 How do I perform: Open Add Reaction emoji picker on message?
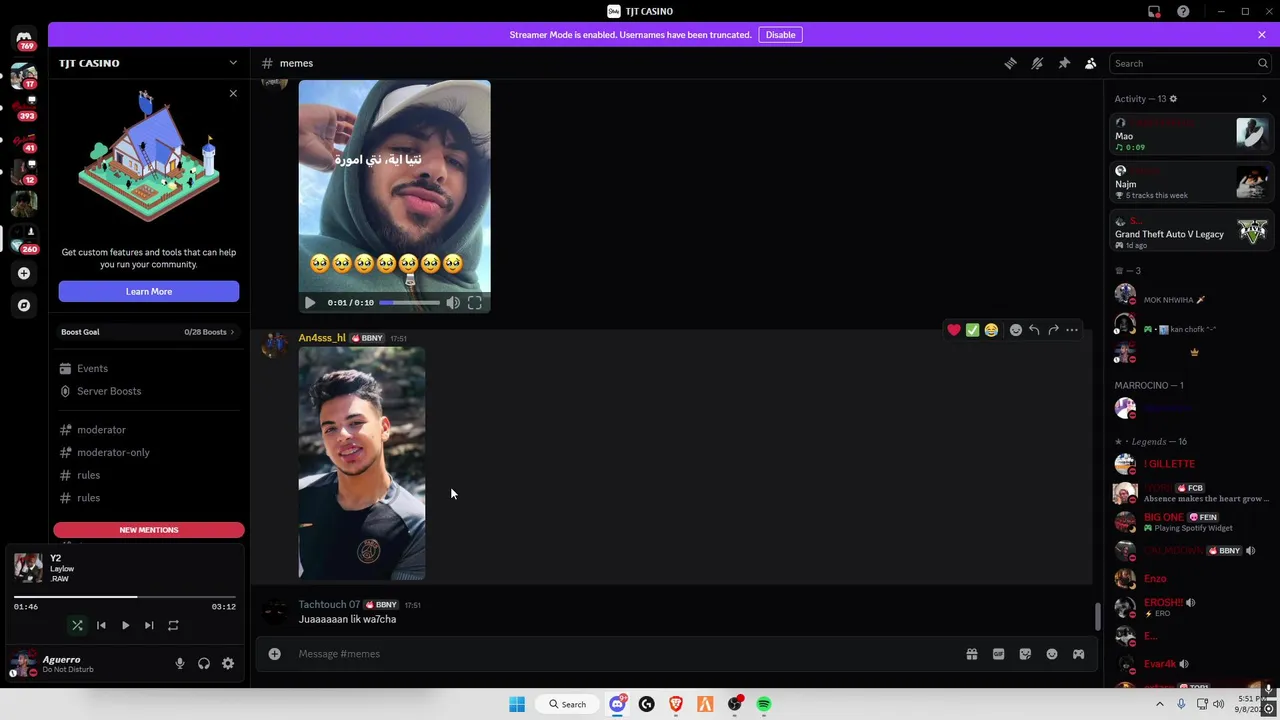coord(1016,330)
